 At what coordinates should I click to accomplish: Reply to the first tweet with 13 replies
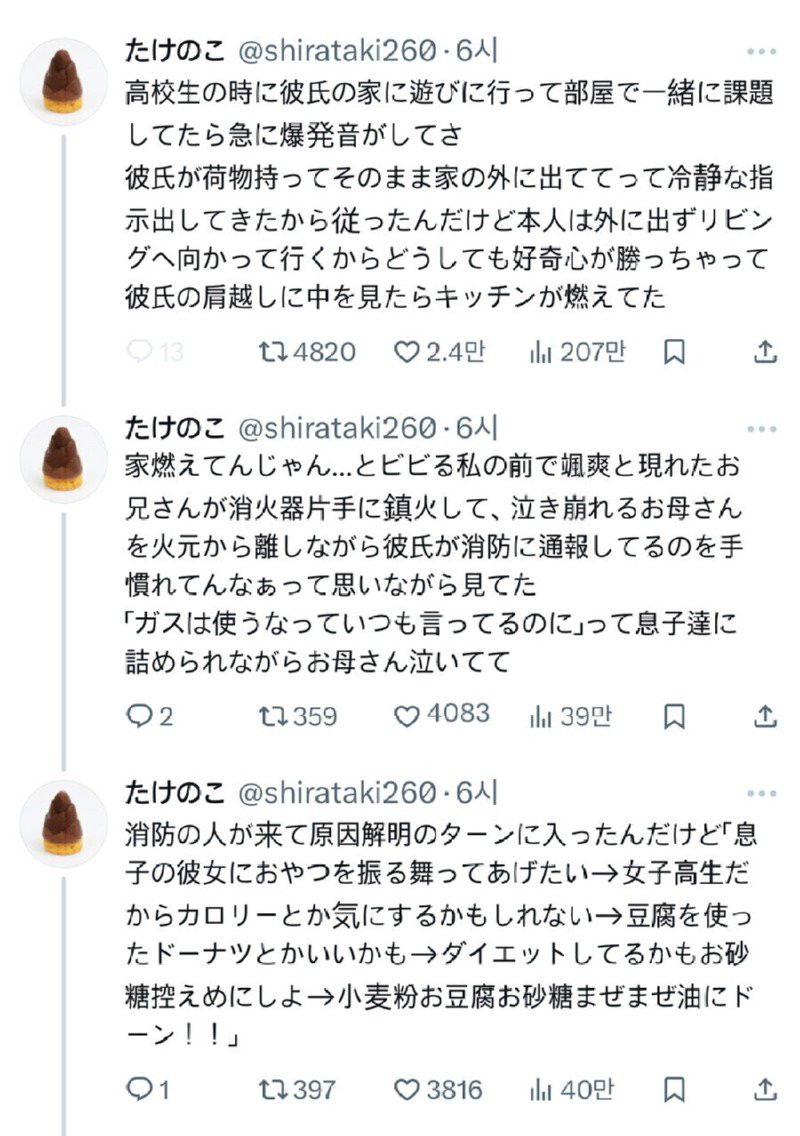(x=139, y=351)
